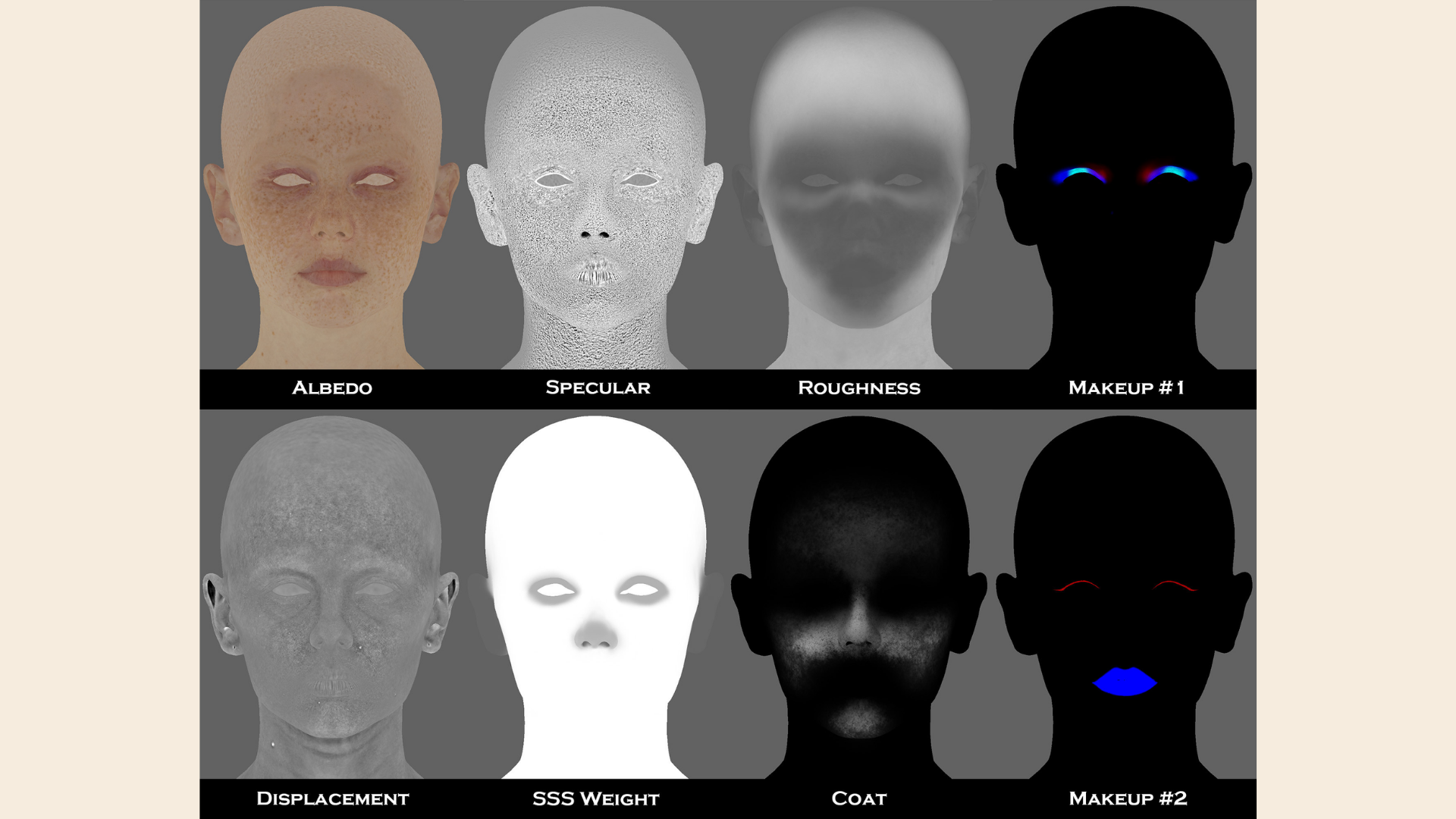Click the 'SSS Weight' caption text
1456x819 pixels.
point(596,799)
